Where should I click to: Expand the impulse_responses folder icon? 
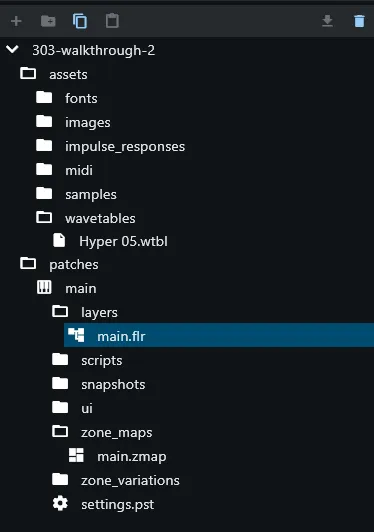click(44, 145)
